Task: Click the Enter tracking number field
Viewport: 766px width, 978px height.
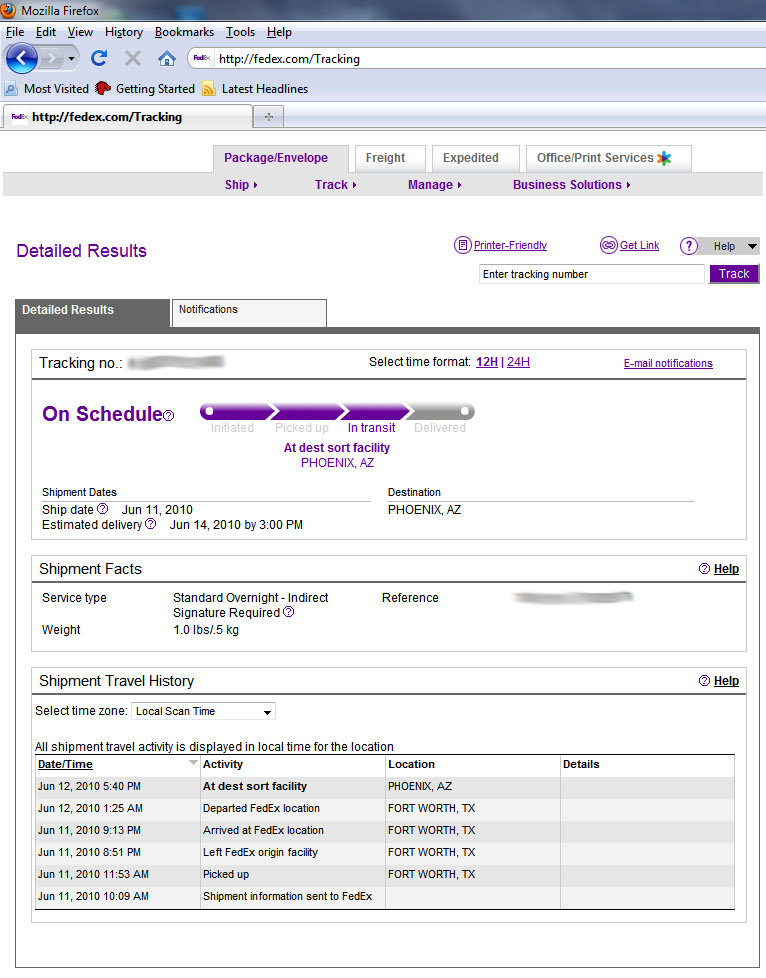Action: coord(592,274)
